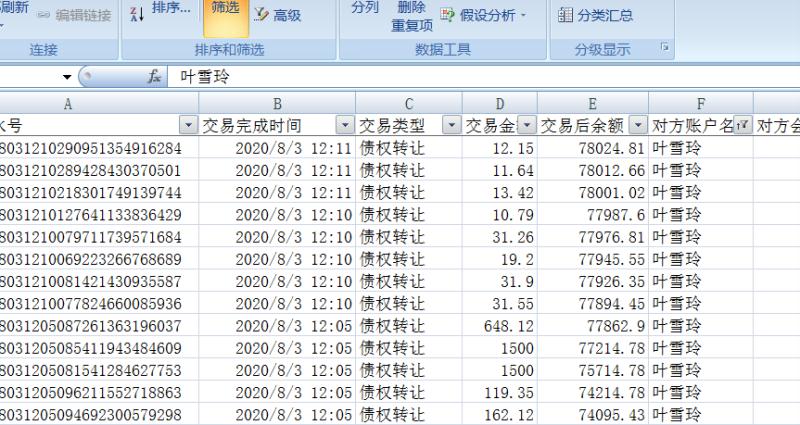Open What-If Analysis (假设分析) dropdown

[x=483, y=15]
